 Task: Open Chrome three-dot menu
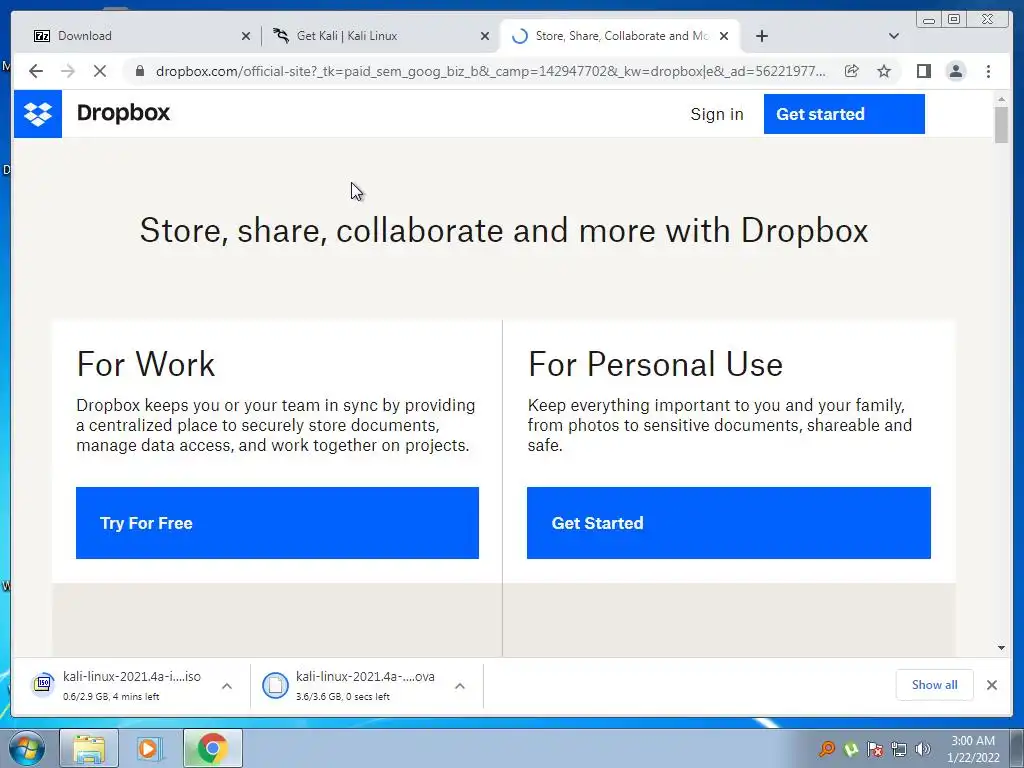click(988, 71)
